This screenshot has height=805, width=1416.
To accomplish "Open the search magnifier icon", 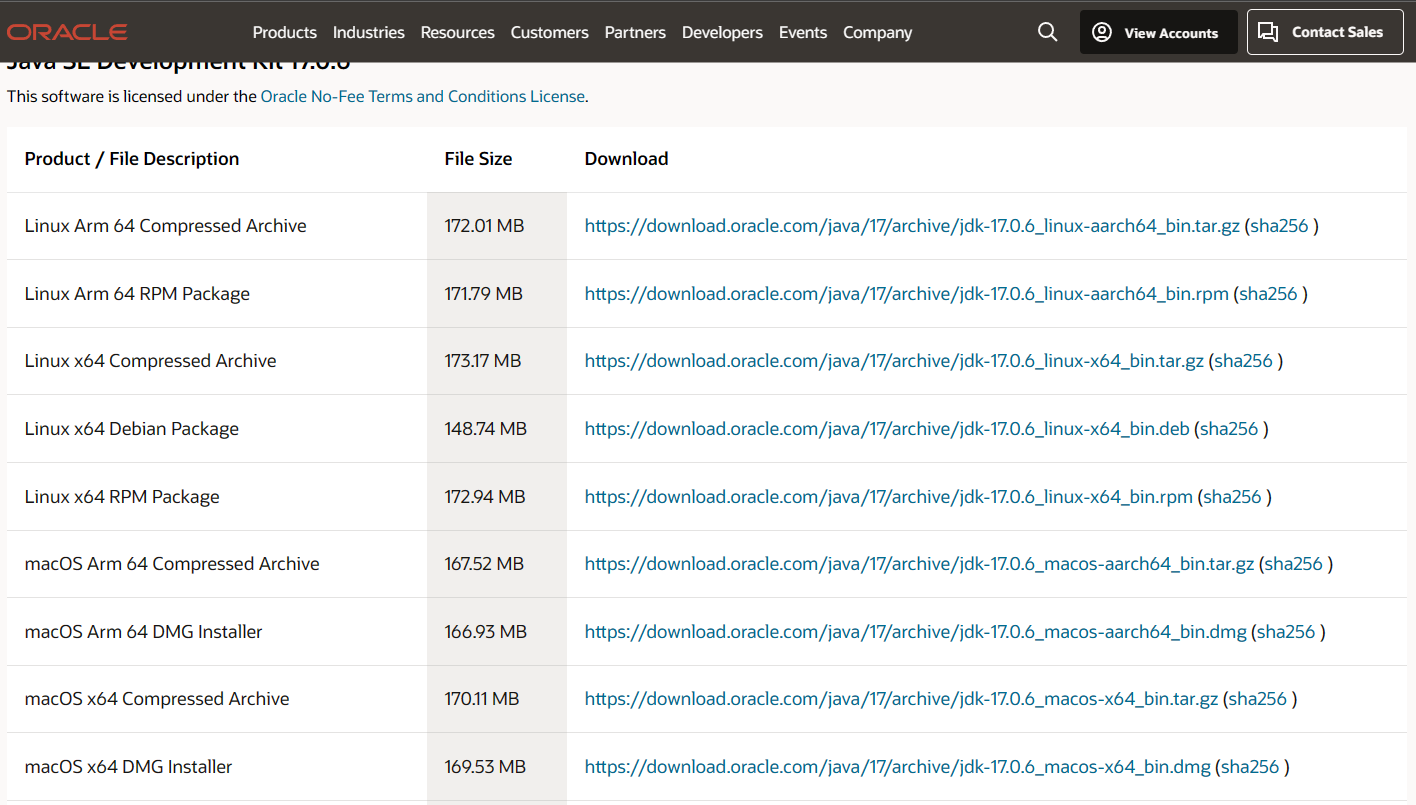I will pyautogui.click(x=1047, y=32).
